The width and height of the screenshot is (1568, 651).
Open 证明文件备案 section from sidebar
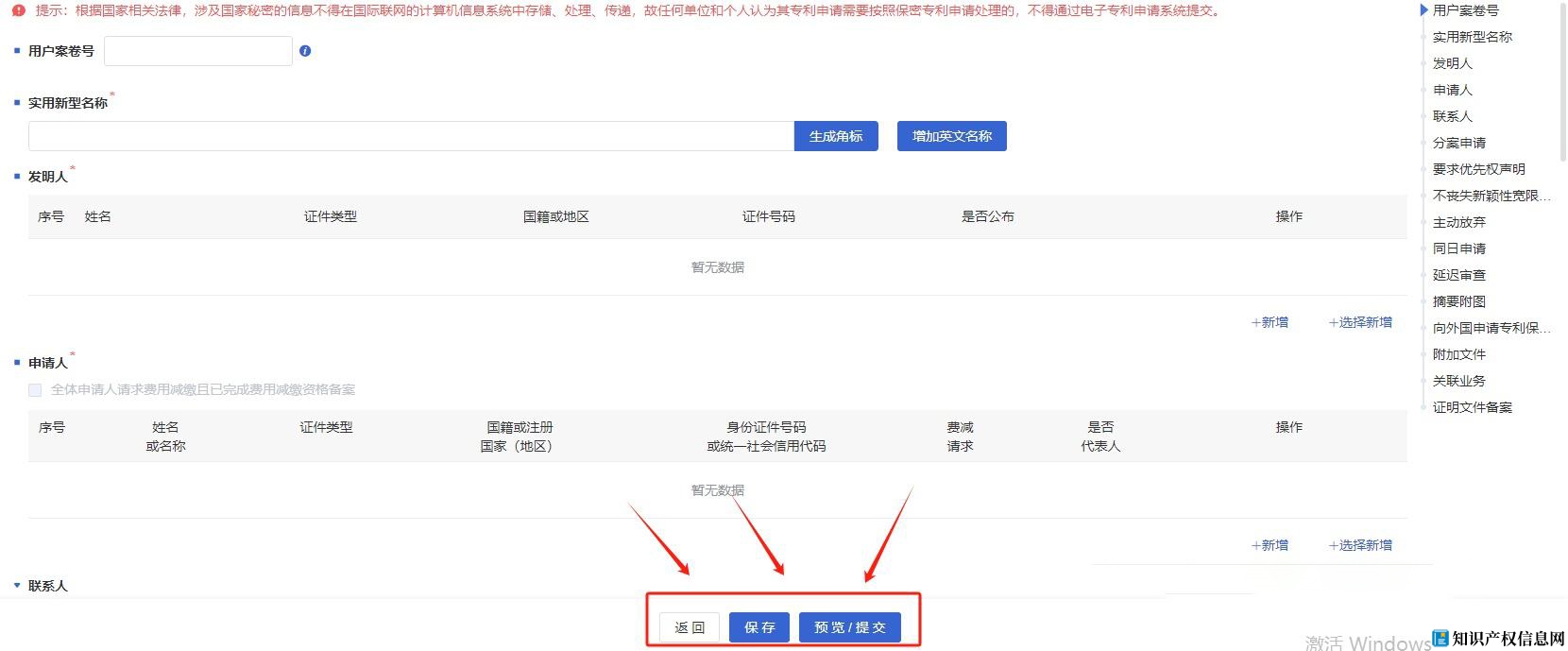(x=1472, y=407)
